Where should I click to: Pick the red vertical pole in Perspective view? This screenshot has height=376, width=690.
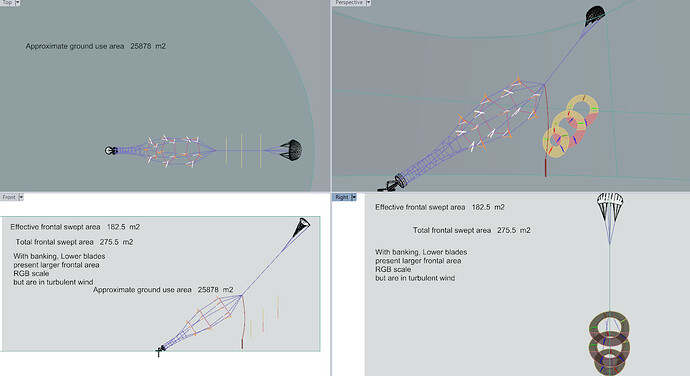(x=546, y=131)
